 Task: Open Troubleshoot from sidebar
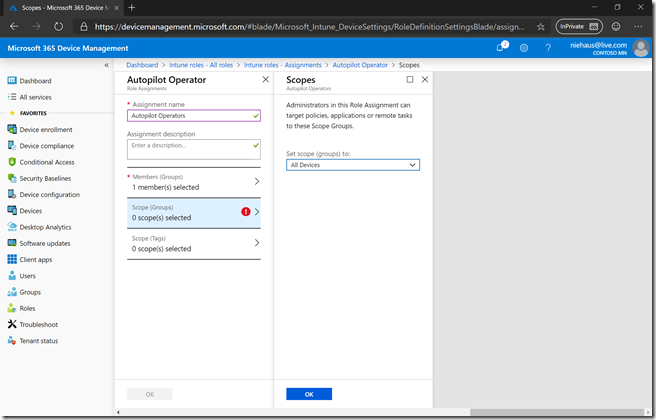click(38, 324)
